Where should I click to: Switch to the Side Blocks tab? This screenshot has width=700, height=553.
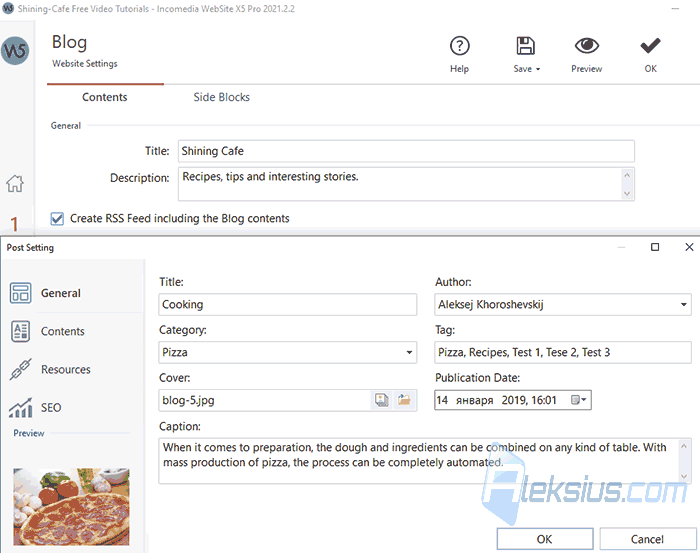(221, 97)
